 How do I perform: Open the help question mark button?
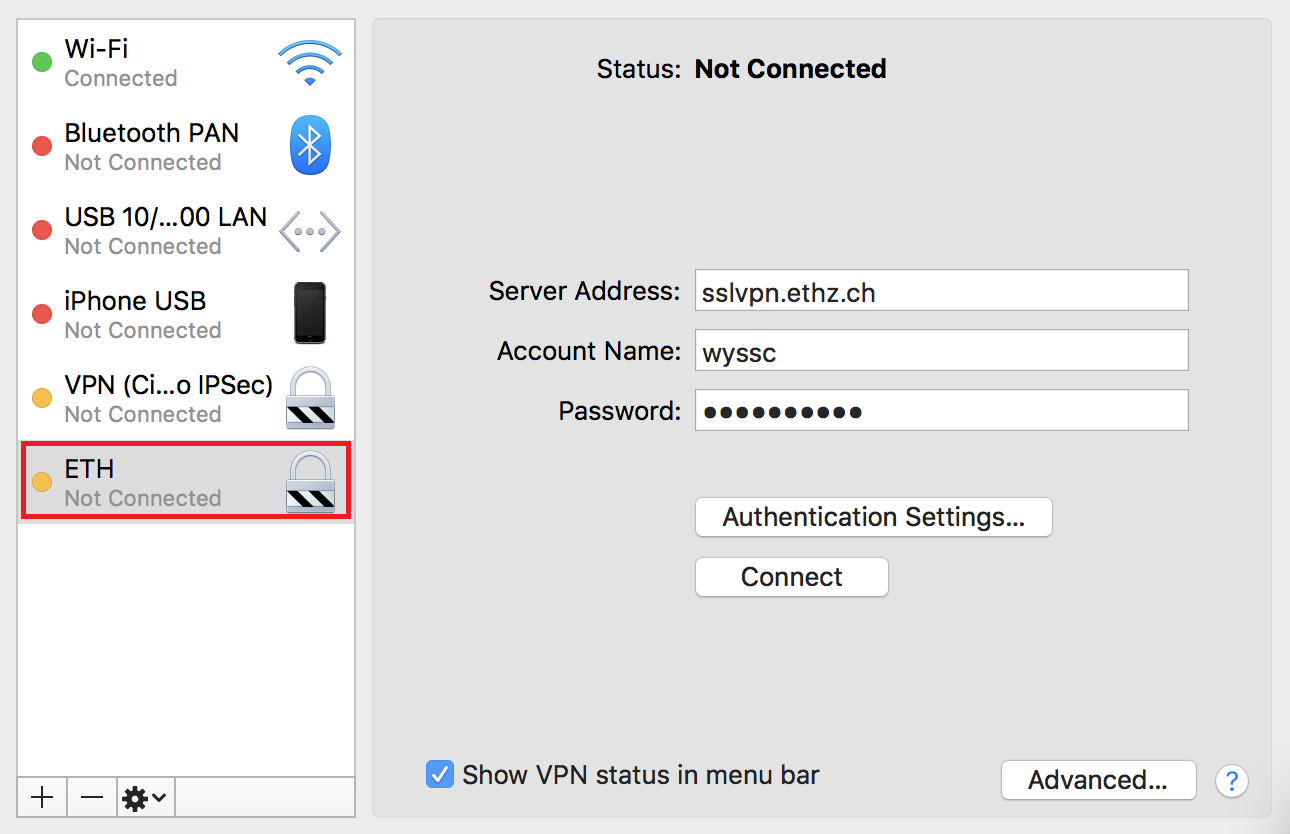tap(1232, 780)
